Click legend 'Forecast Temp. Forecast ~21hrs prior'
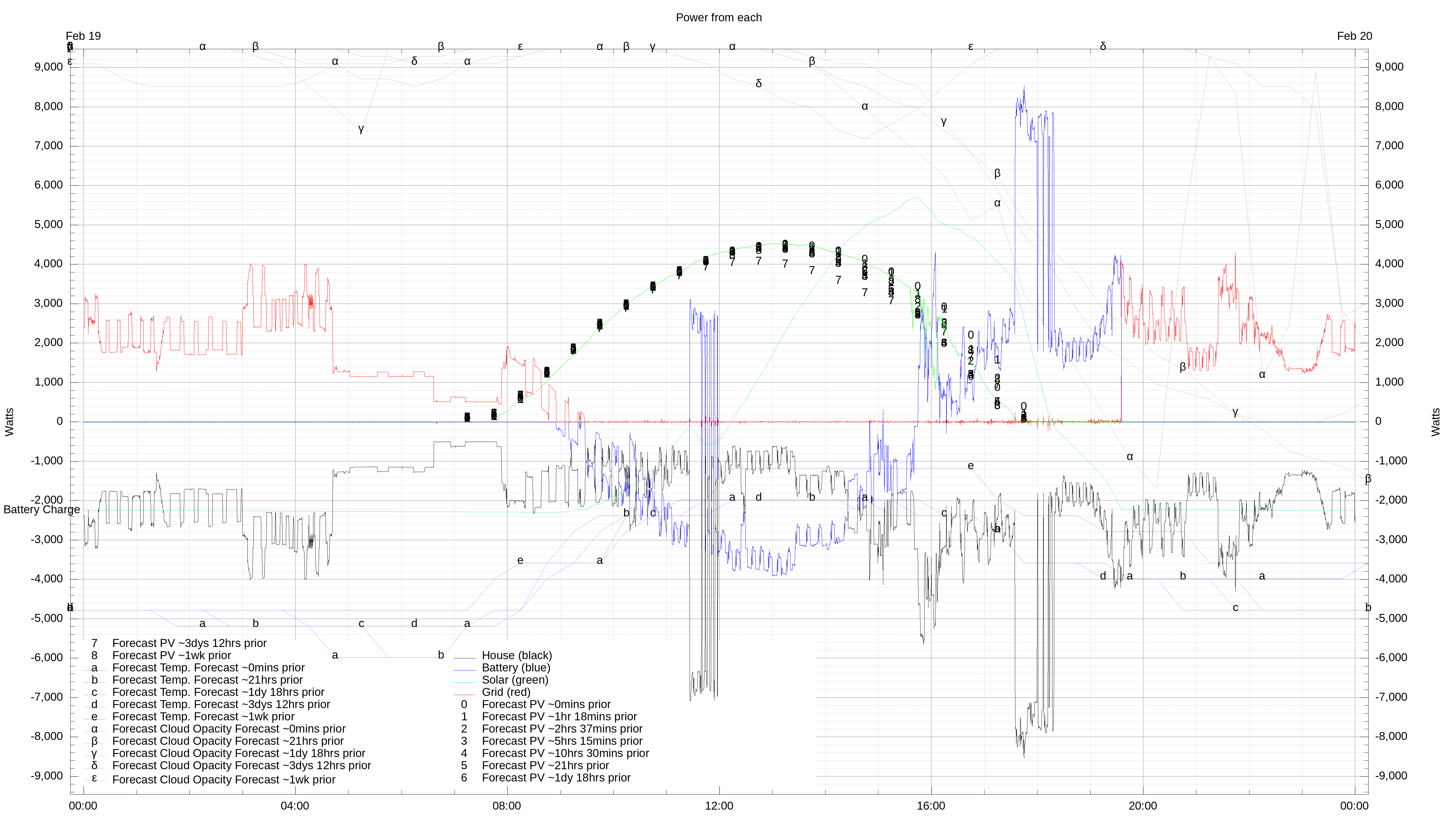The image size is (1456, 819). coord(207,680)
